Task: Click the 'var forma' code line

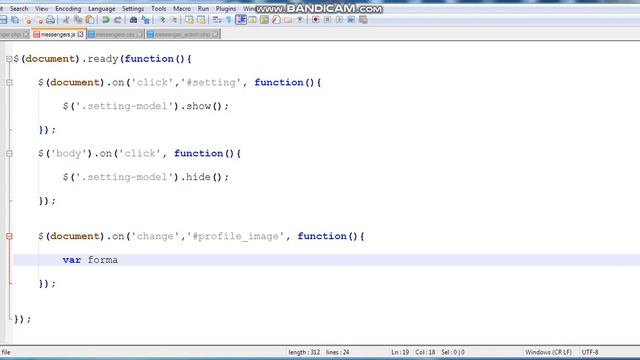Action: pyautogui.click(x=327, y=260)
